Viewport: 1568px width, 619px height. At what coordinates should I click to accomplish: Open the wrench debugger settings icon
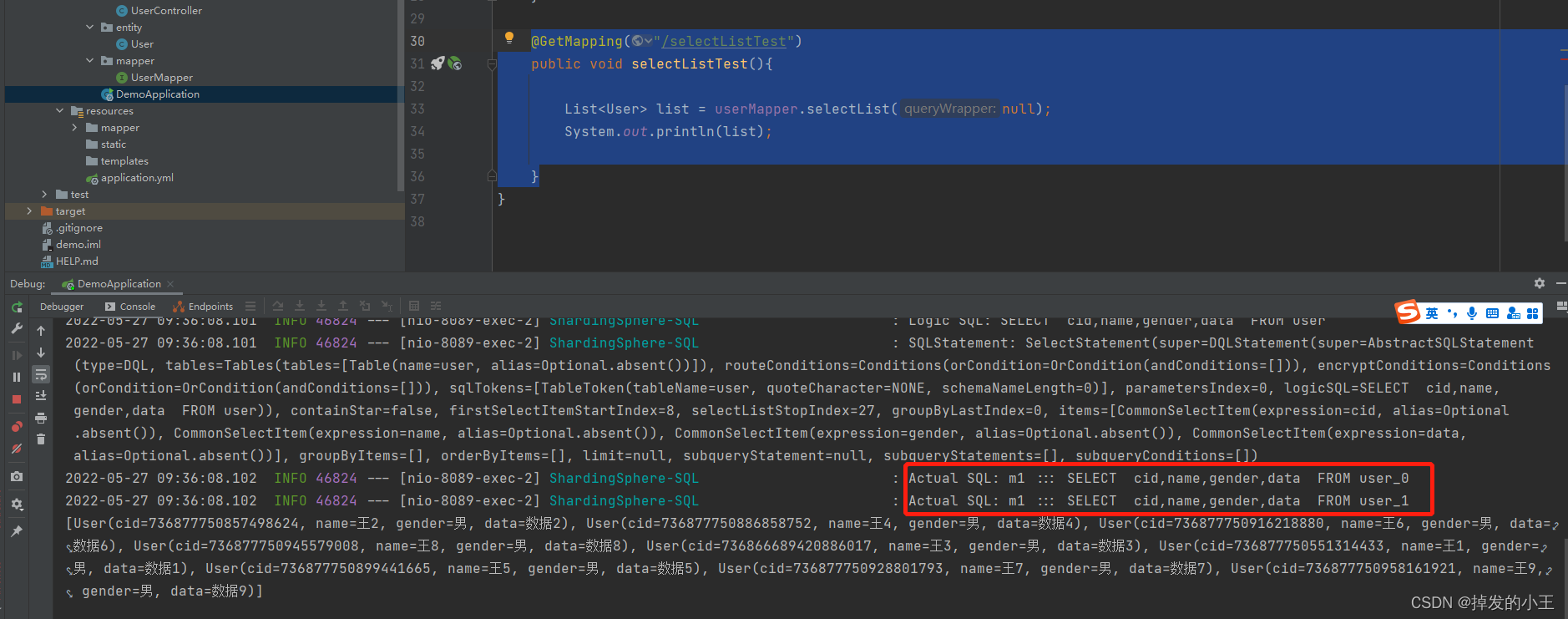point(17,329)
